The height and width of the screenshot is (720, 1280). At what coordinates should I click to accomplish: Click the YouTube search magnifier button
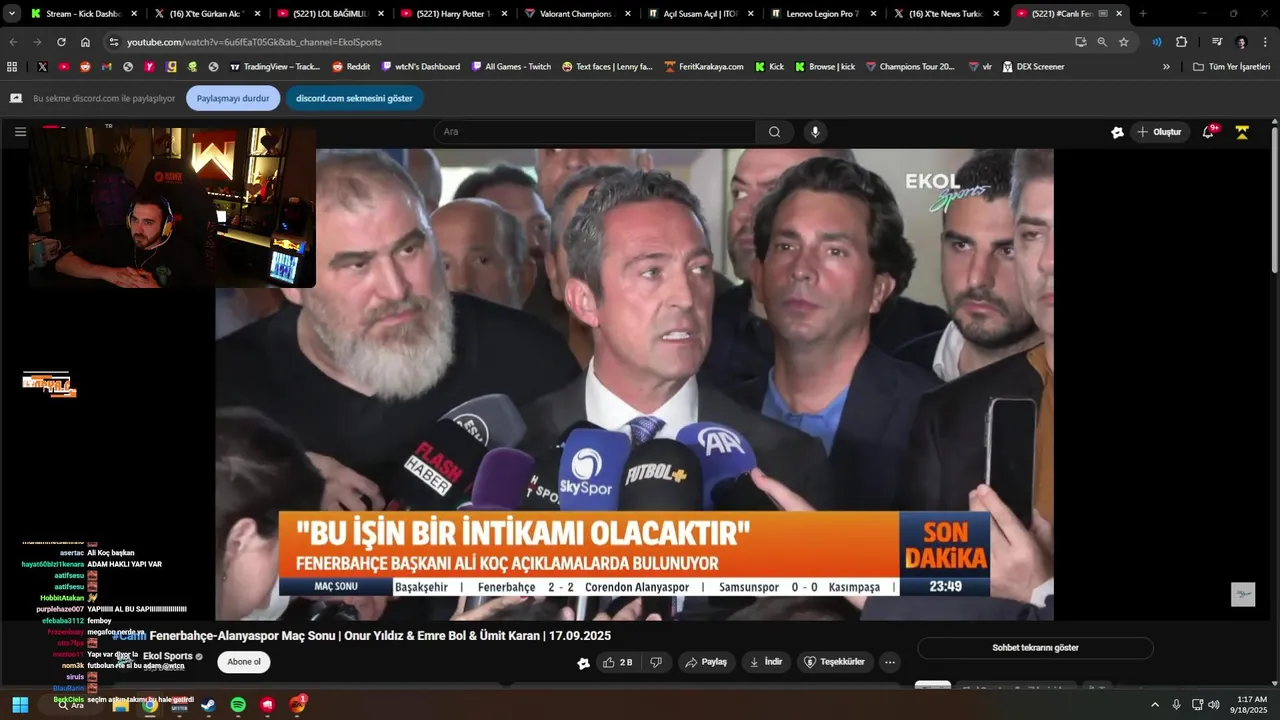coord(774,132)
